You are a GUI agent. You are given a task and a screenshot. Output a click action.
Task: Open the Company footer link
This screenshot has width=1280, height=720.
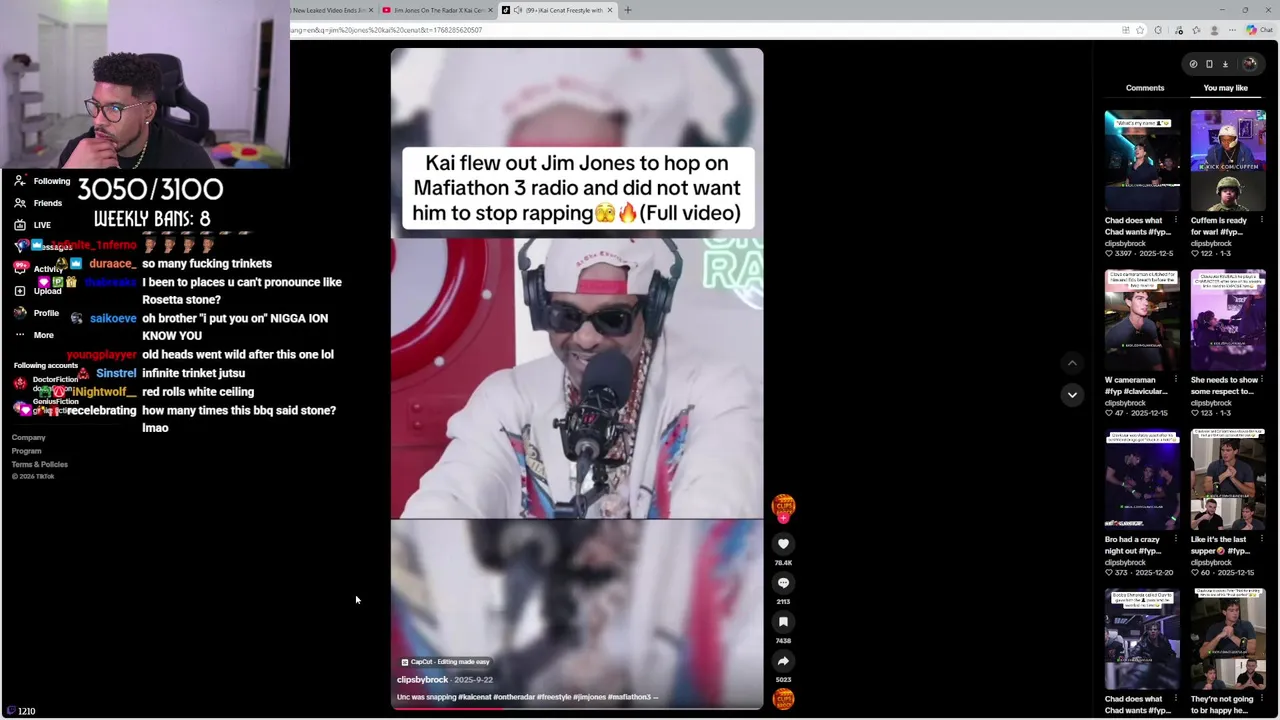[x=28, y=438]
